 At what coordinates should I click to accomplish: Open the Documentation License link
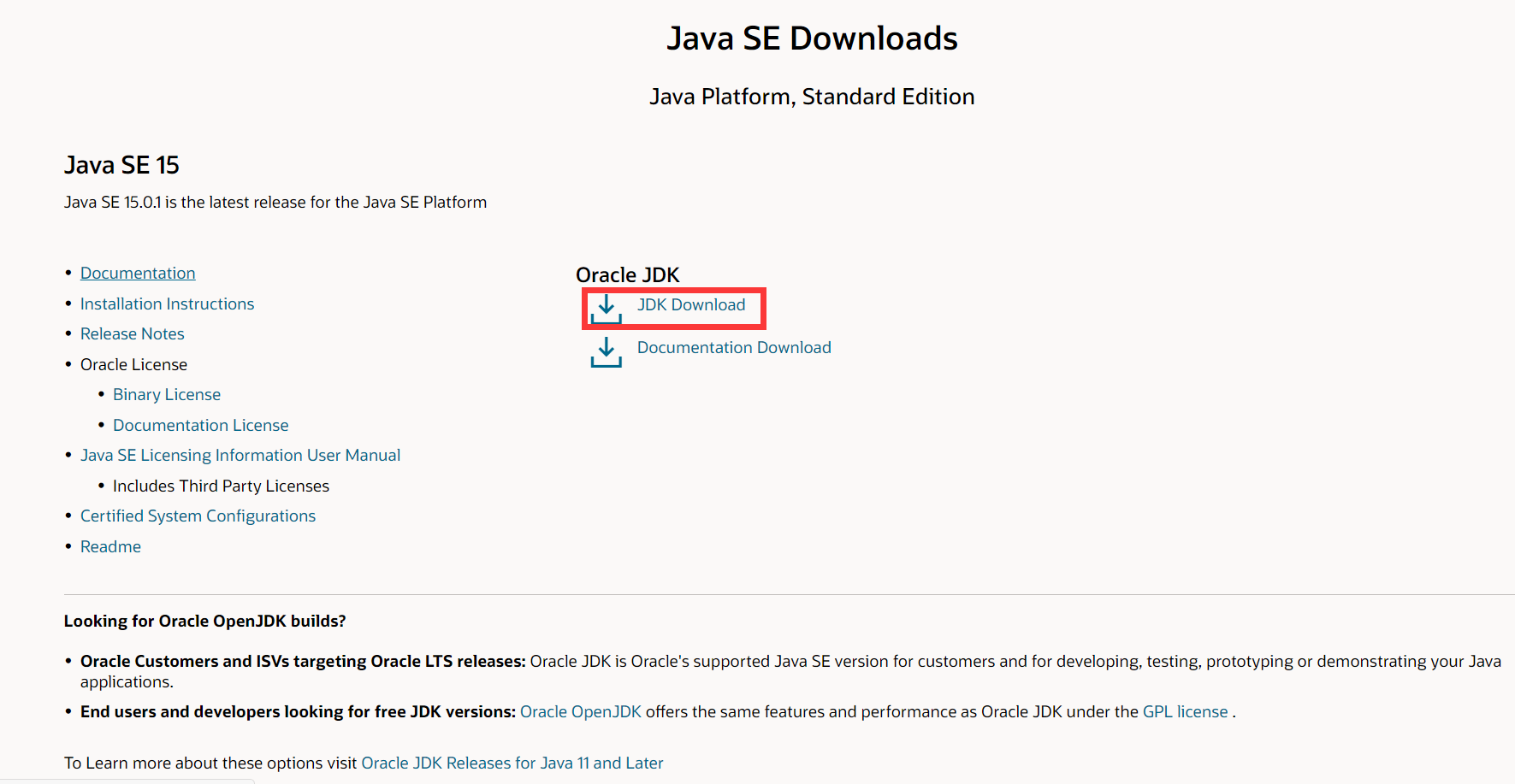tap(201, 426)
